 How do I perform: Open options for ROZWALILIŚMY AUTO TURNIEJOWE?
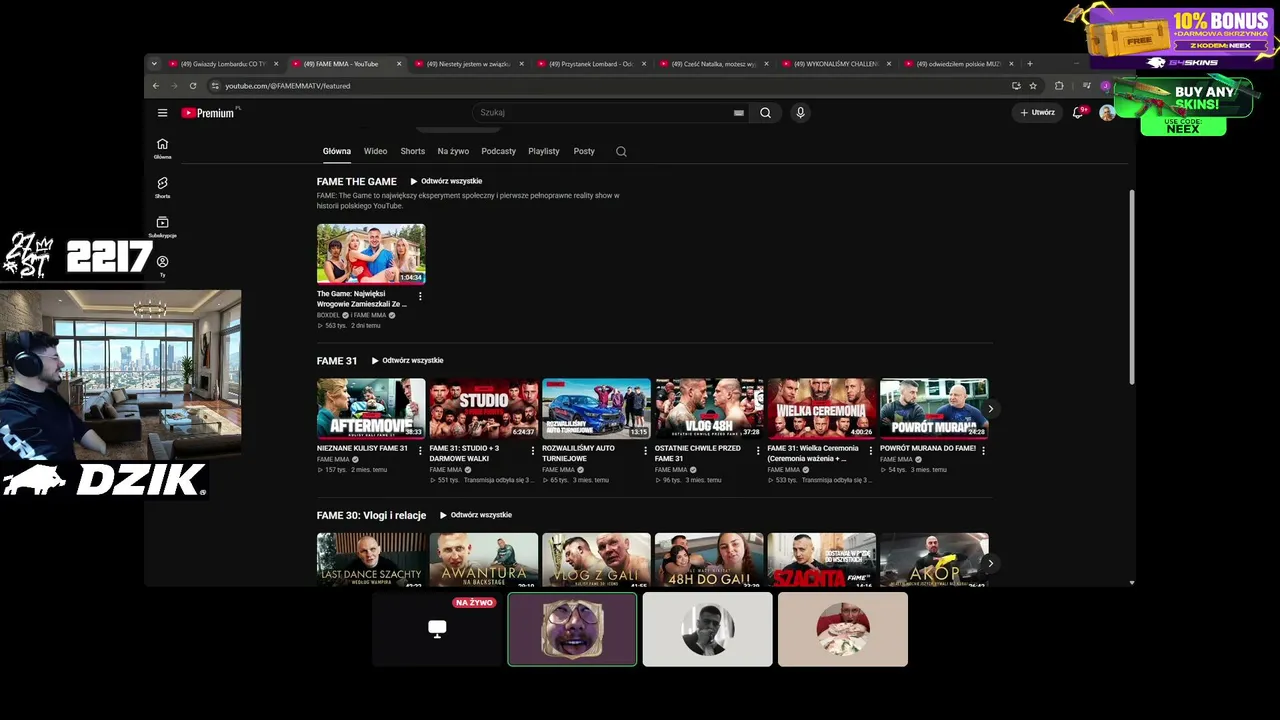pyautogui.click(x=645, y=451)
